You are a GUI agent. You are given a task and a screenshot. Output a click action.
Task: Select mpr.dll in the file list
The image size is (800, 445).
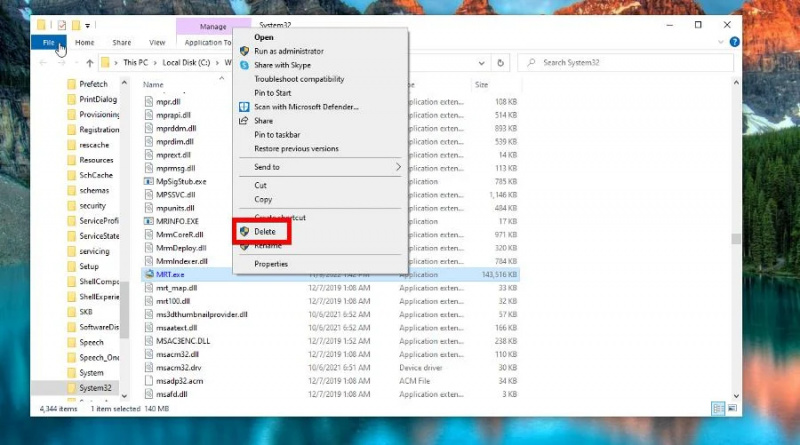pyautogui.click(x=168, y=102)
